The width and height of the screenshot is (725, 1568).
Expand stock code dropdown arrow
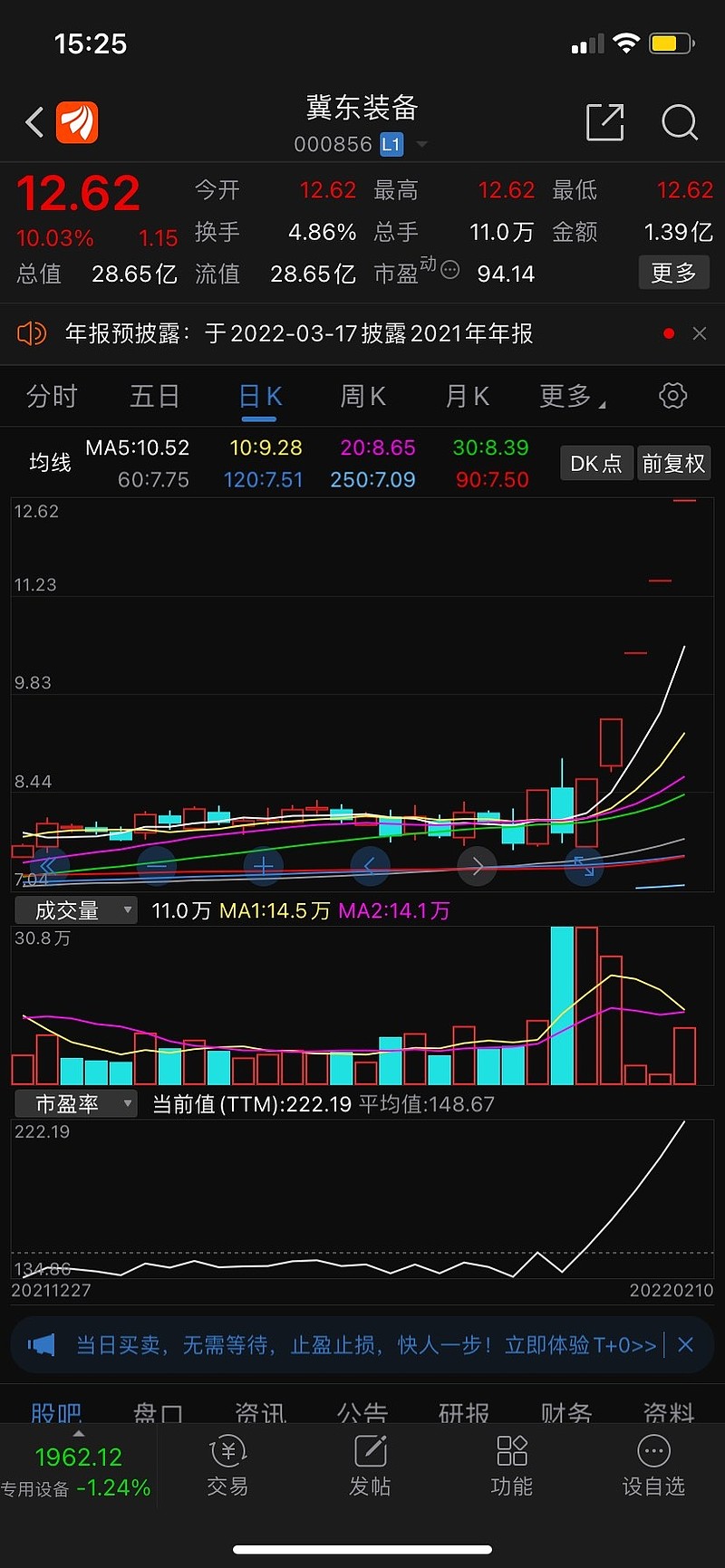tap(421, 144)
